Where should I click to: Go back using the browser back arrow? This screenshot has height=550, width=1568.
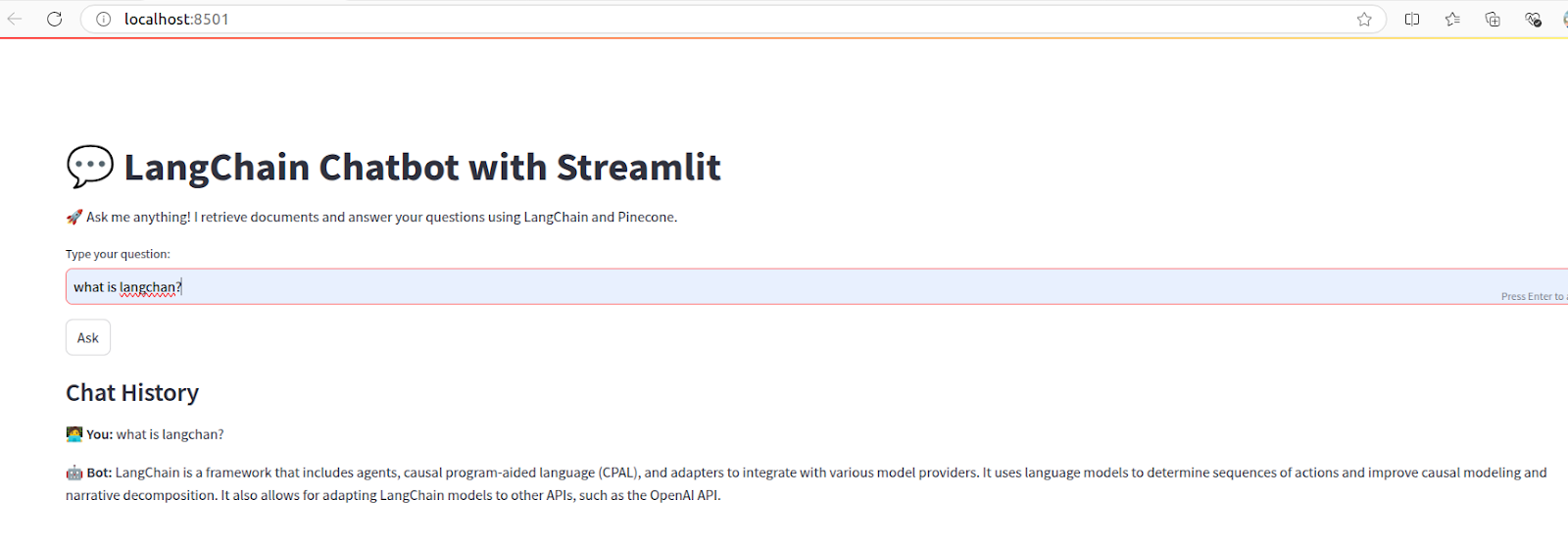coord(15,19)
